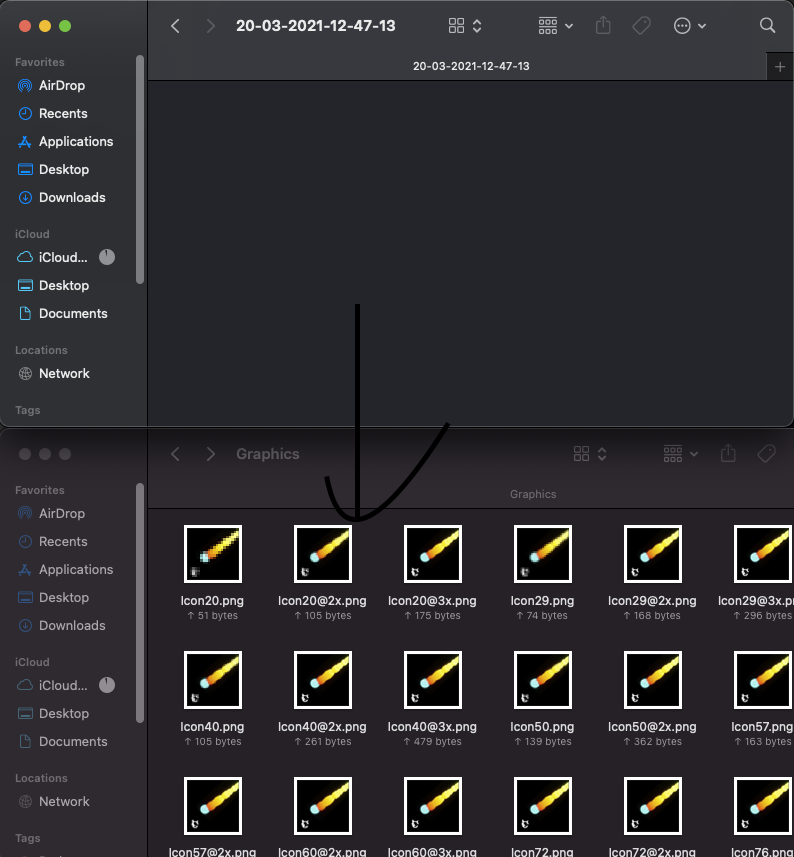Select Icon40@3x.png thumbnail
The height and width of the screenshot is (857, 794).
pyautogui.click(x=432, y=679)
